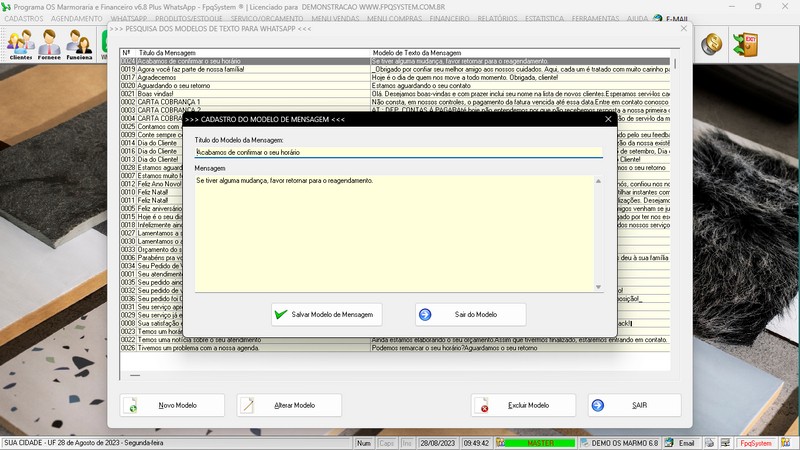Click the MASTER user status indicator
This screenshot has width=800, height=450.
point(540,443)
